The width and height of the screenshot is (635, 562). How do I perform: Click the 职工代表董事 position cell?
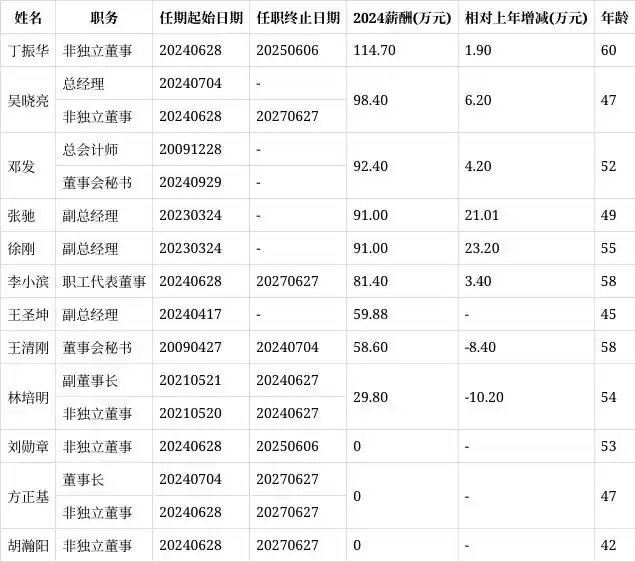(104, 282)
